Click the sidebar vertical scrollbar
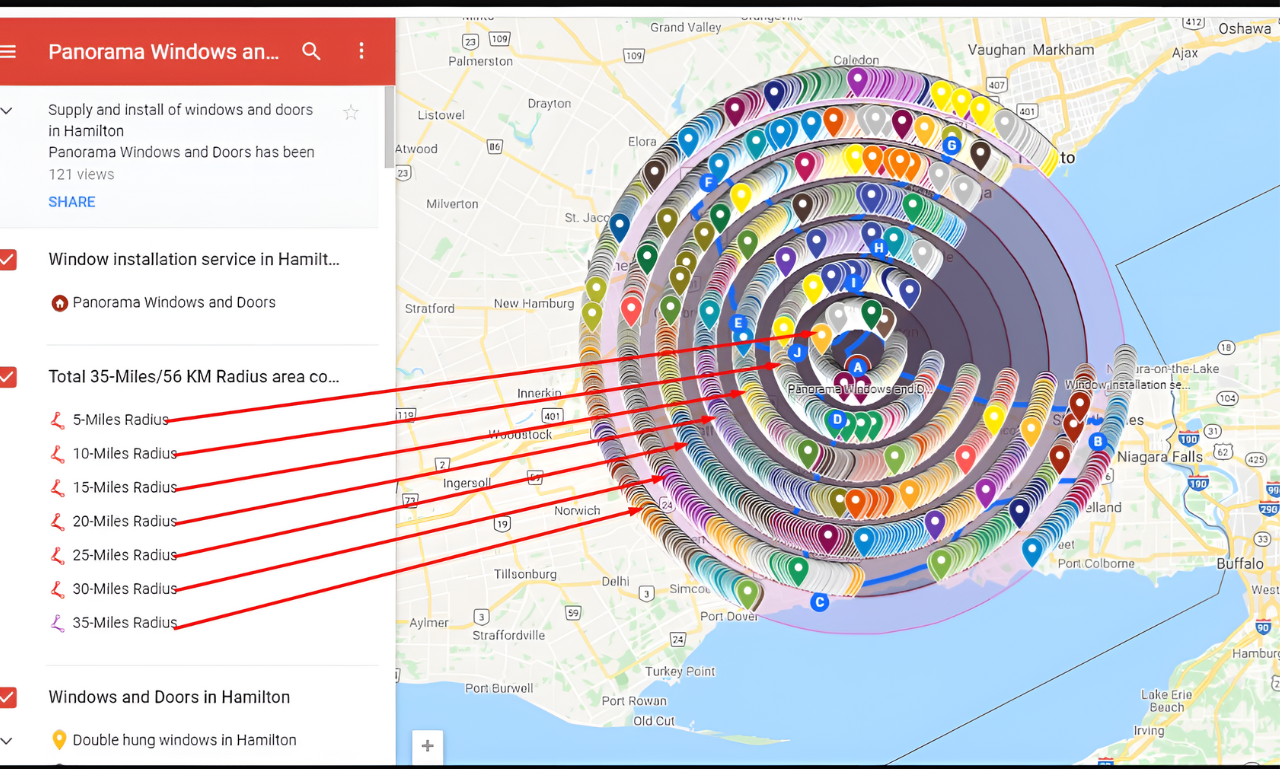1280x769 pixels. (x=389, y=127)
